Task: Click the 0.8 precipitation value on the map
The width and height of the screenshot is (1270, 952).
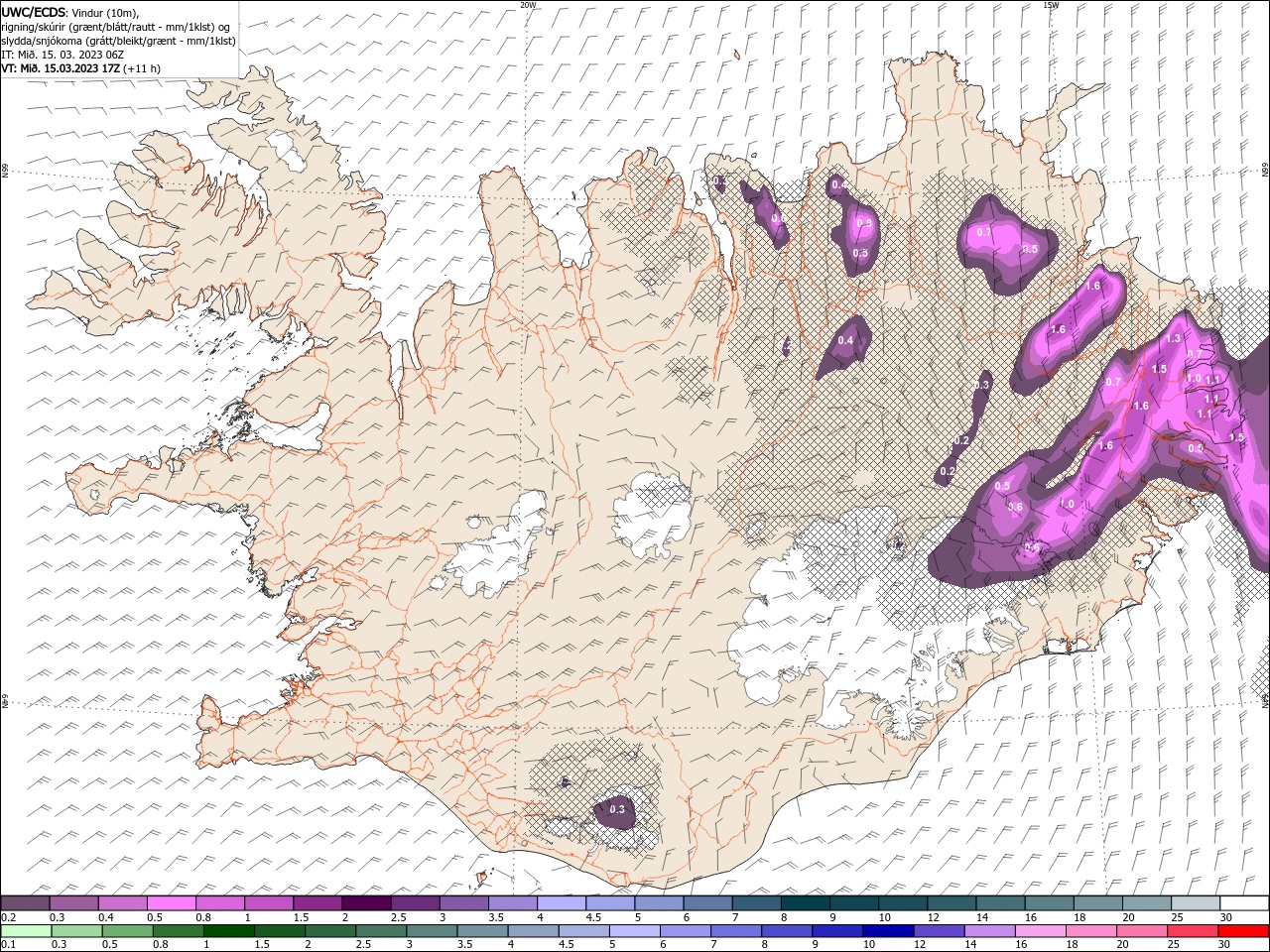Action: pos(864,223)
